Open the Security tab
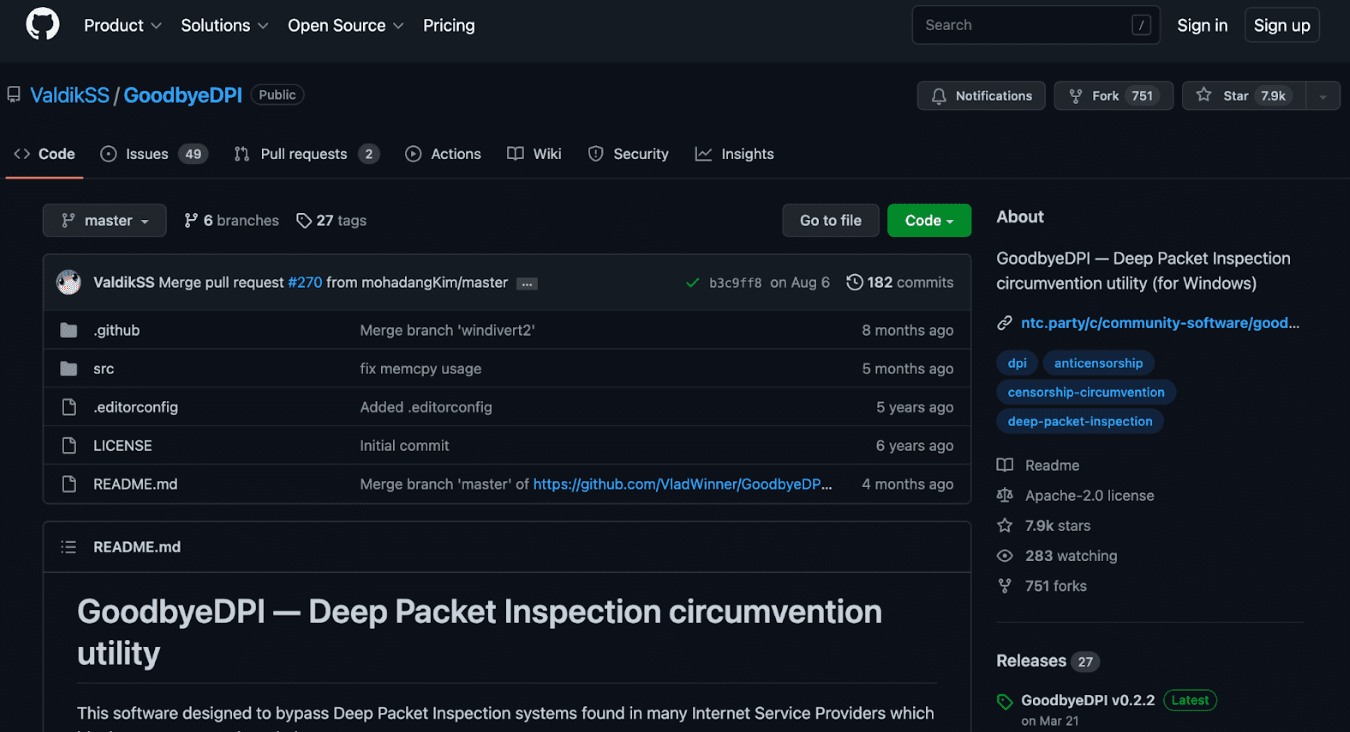Image resolution: width=1350 pixels, height=732 pixels. click(628, 154)
